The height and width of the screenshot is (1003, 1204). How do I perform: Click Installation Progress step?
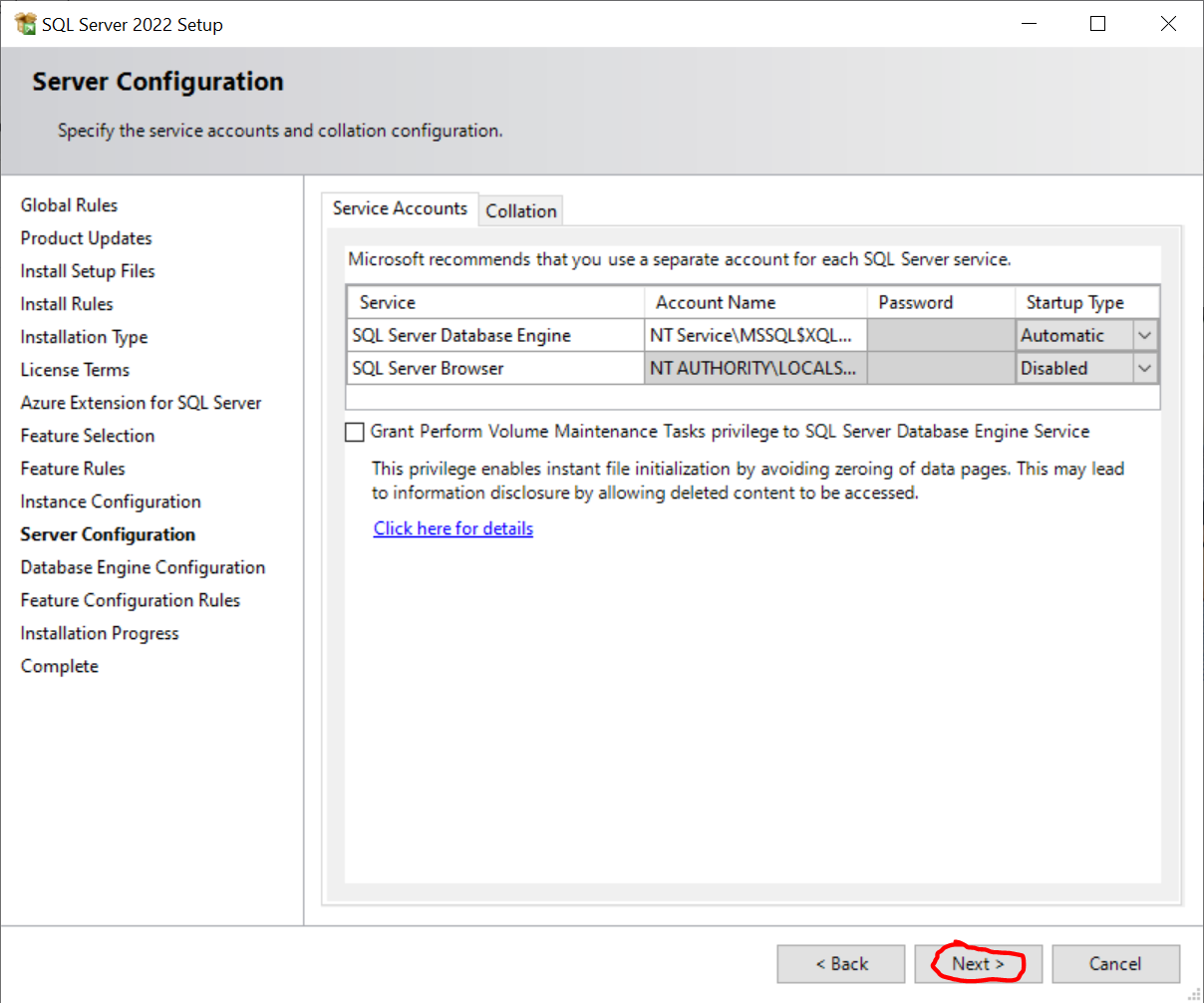click(x=100, y=633)
